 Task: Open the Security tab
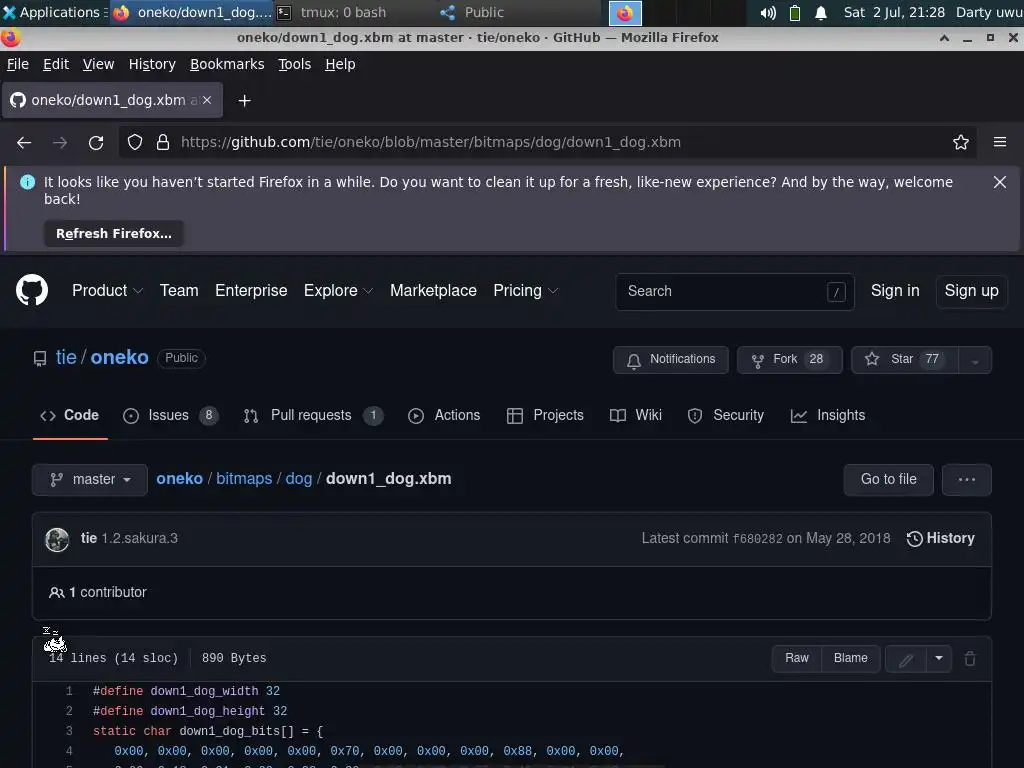[x=726, y=415]
